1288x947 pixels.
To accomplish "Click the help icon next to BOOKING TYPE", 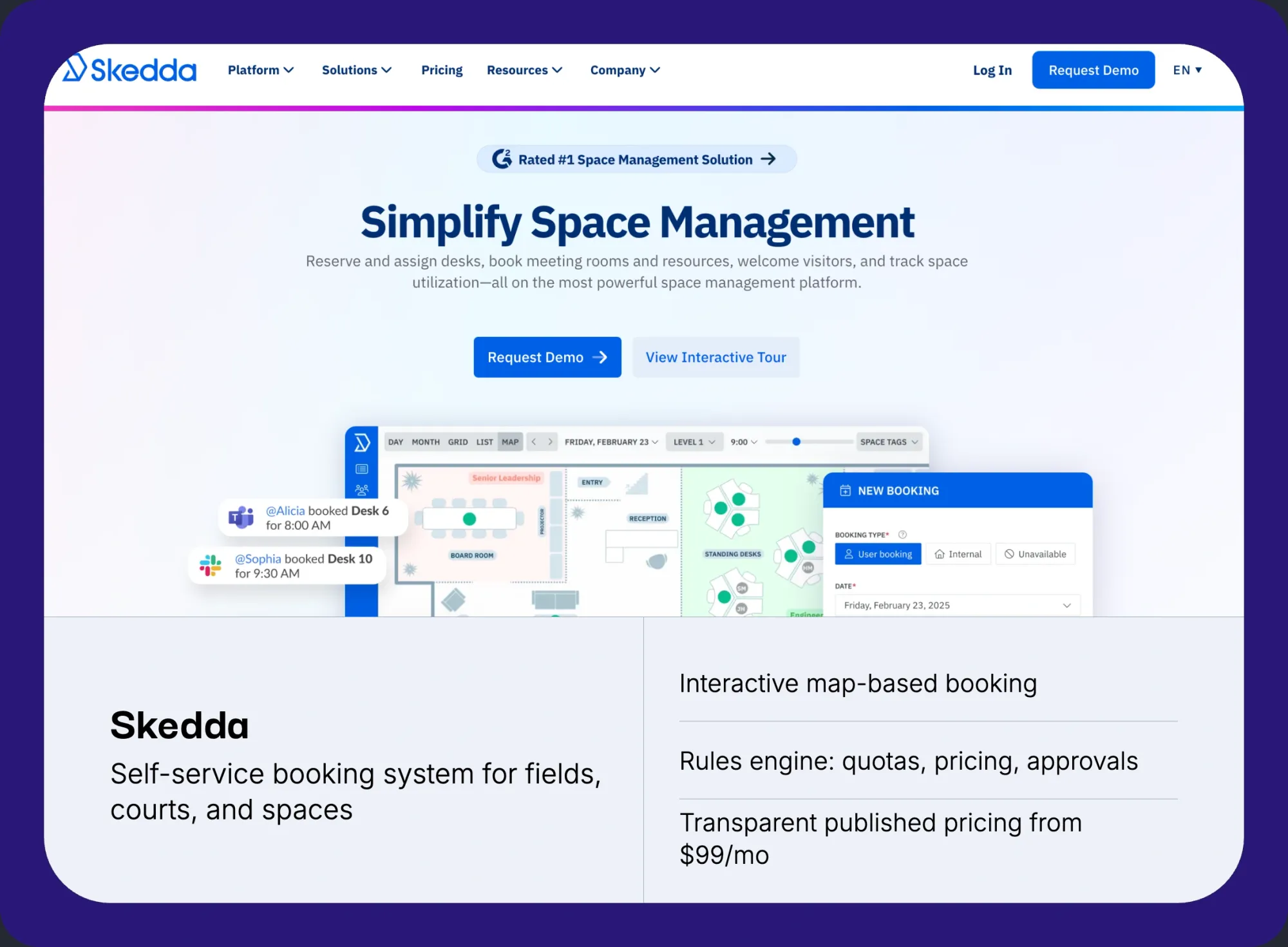I will pos(902,535).
